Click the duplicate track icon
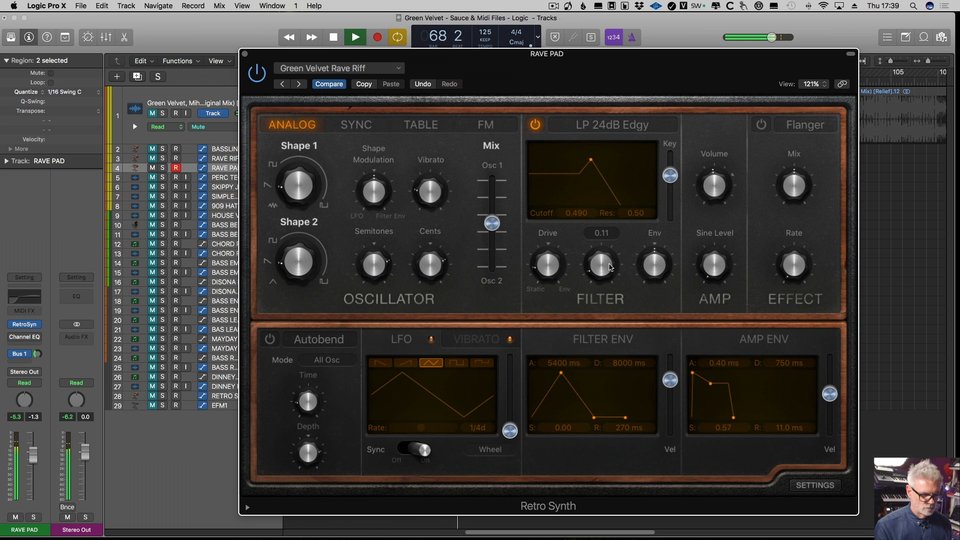The image size is (960, 540). tap(137, 77)
